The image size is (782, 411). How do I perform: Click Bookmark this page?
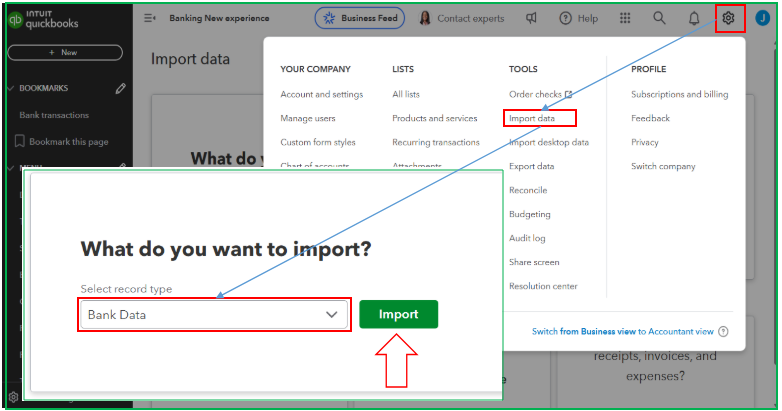pos(69,142)
